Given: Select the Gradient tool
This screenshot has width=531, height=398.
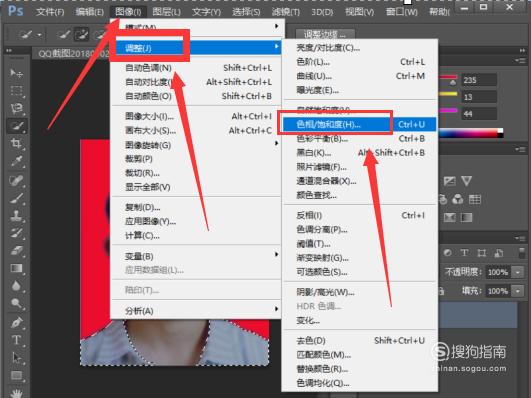Looking at the screenshot, I should (16, 268).
